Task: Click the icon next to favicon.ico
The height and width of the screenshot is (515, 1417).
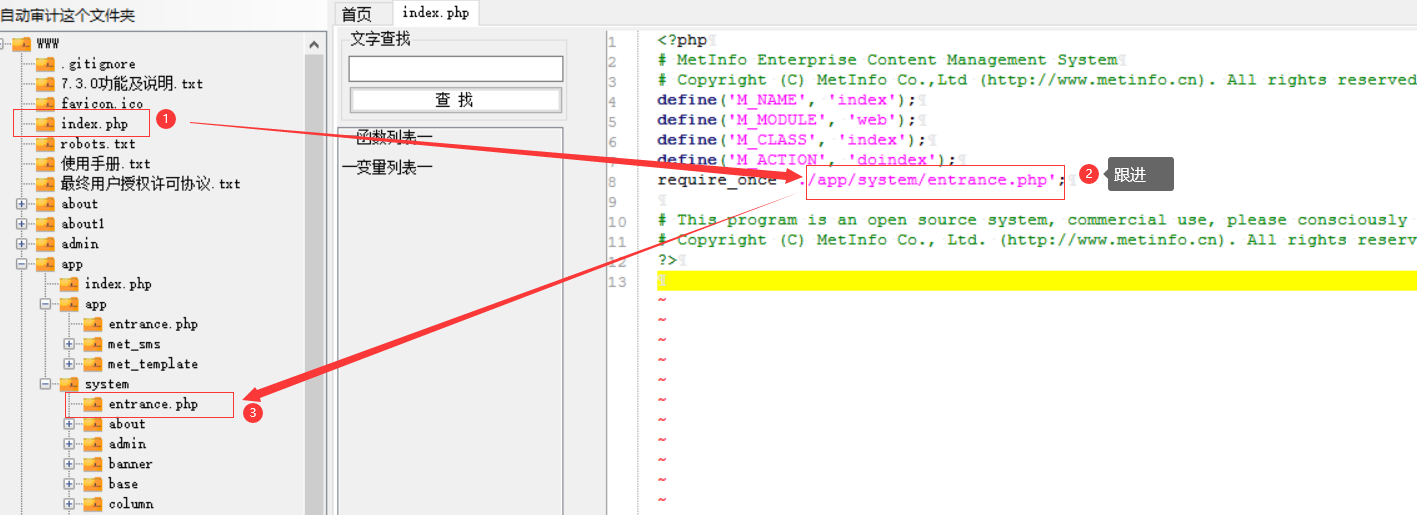Action: tap(45, 104)
